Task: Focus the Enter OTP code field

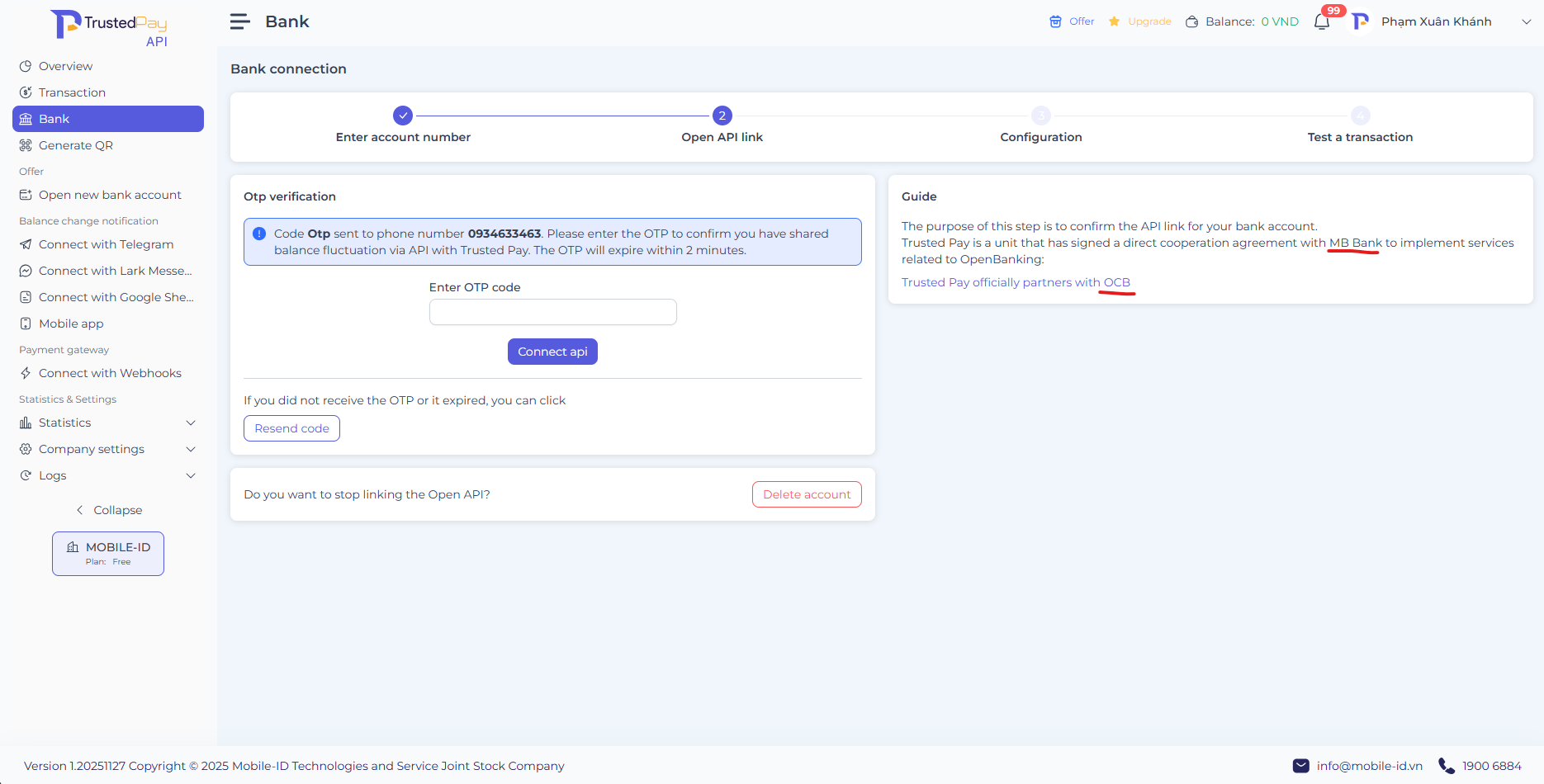Action: click(x=552, y=312)
